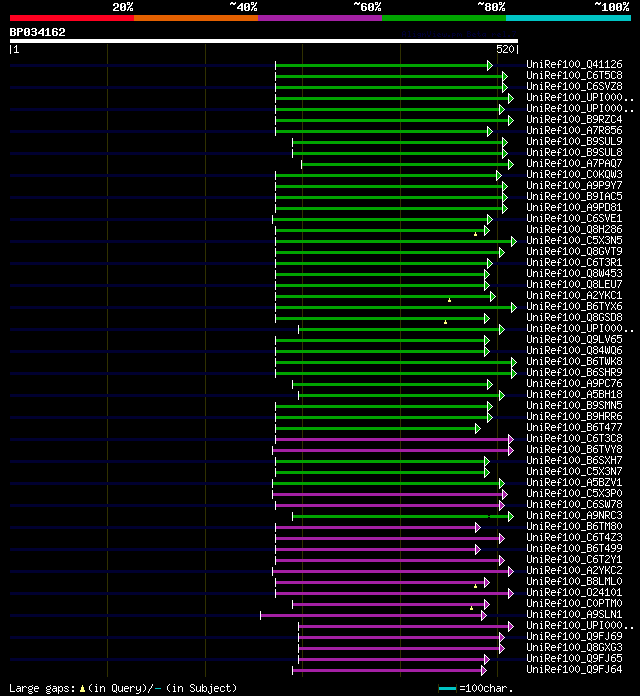Select the UniRef100_B9IAC5 subject entry
The image size is (640, 696).
[x=574, y=196]
